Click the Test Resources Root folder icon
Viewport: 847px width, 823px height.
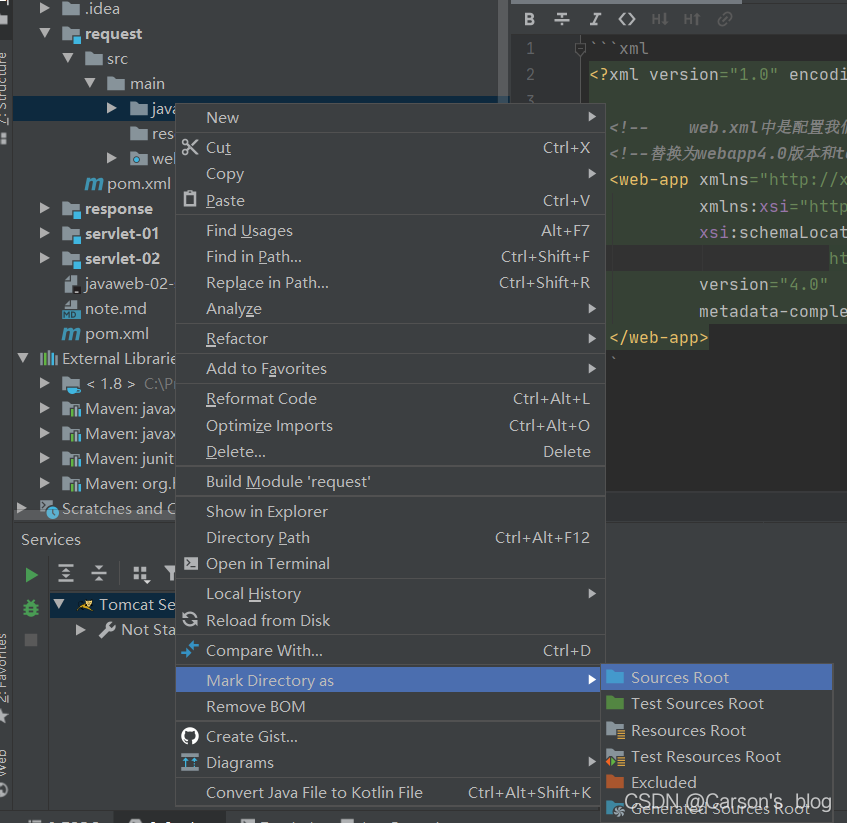(615, 757)
